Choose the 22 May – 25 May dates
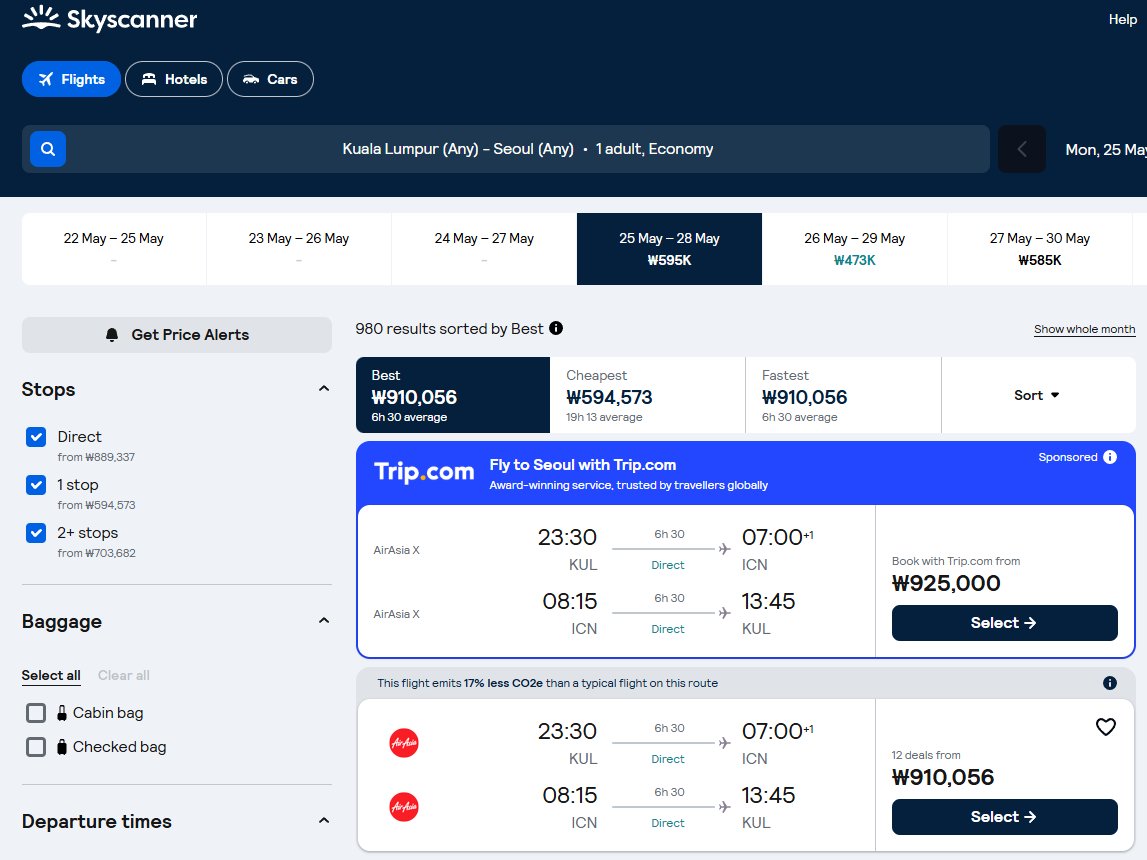The height and width of the screenshot is (860, 1147). [113, 249]
